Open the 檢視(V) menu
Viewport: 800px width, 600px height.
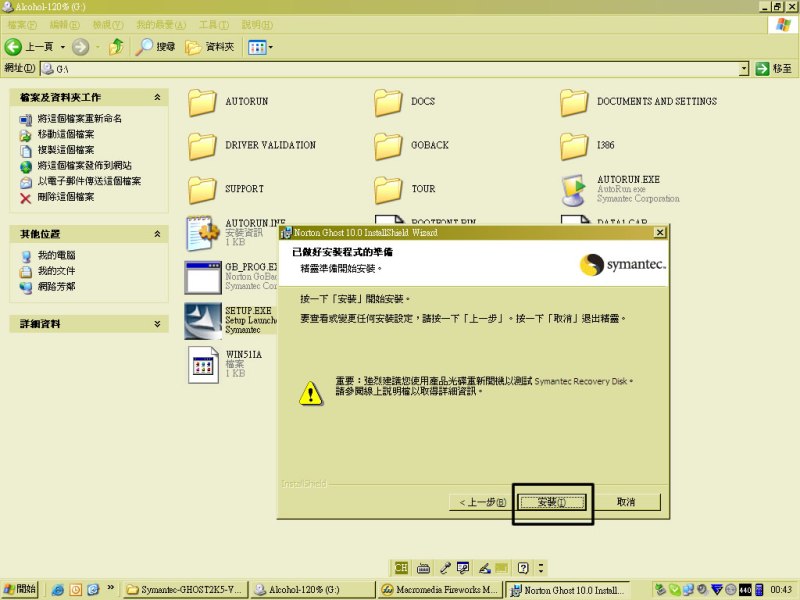(x=108, y=24)
